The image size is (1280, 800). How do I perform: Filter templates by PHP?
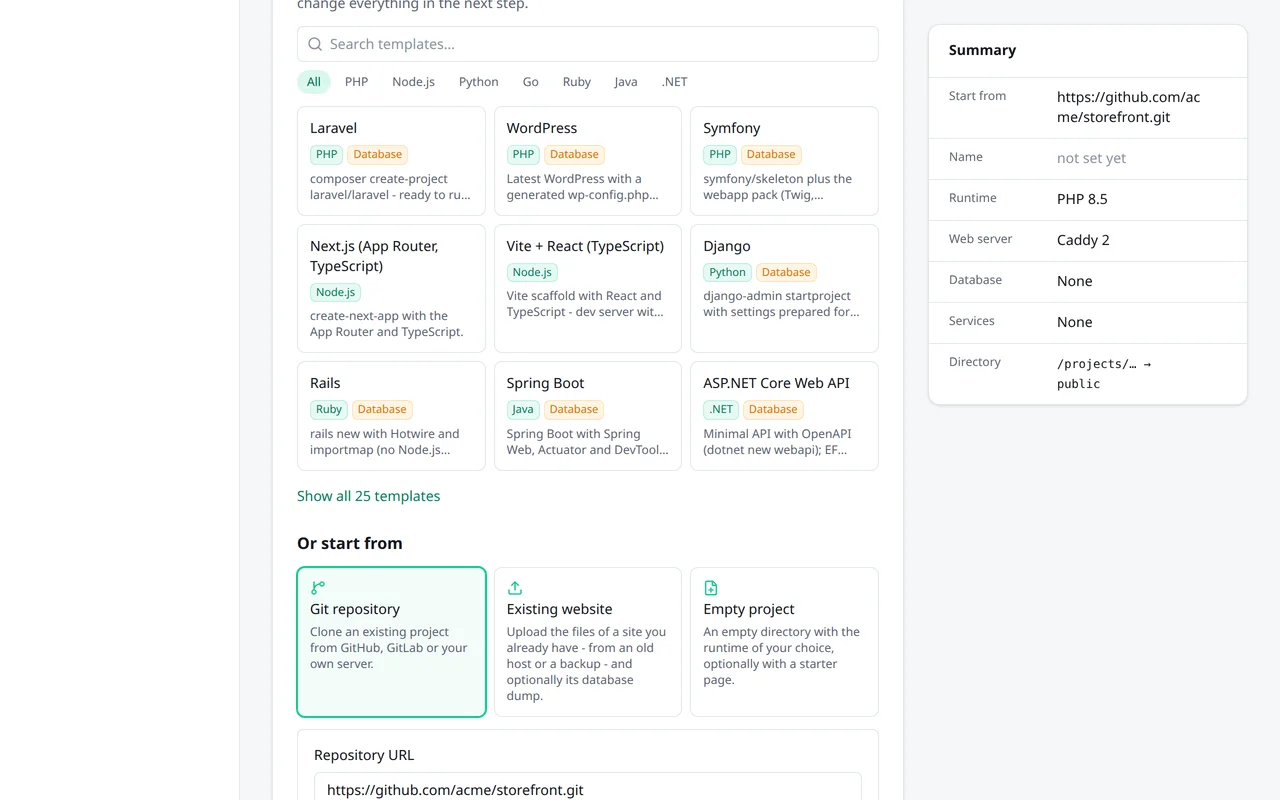[x=357, y=82]
